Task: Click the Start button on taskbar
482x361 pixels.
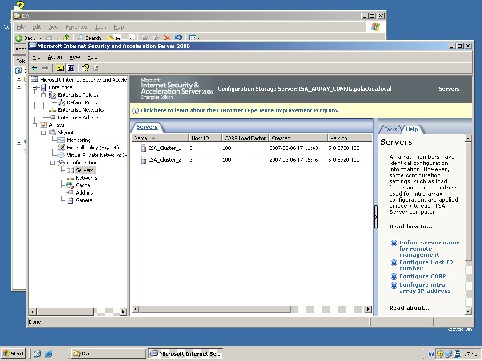Action: pos(13,353)
